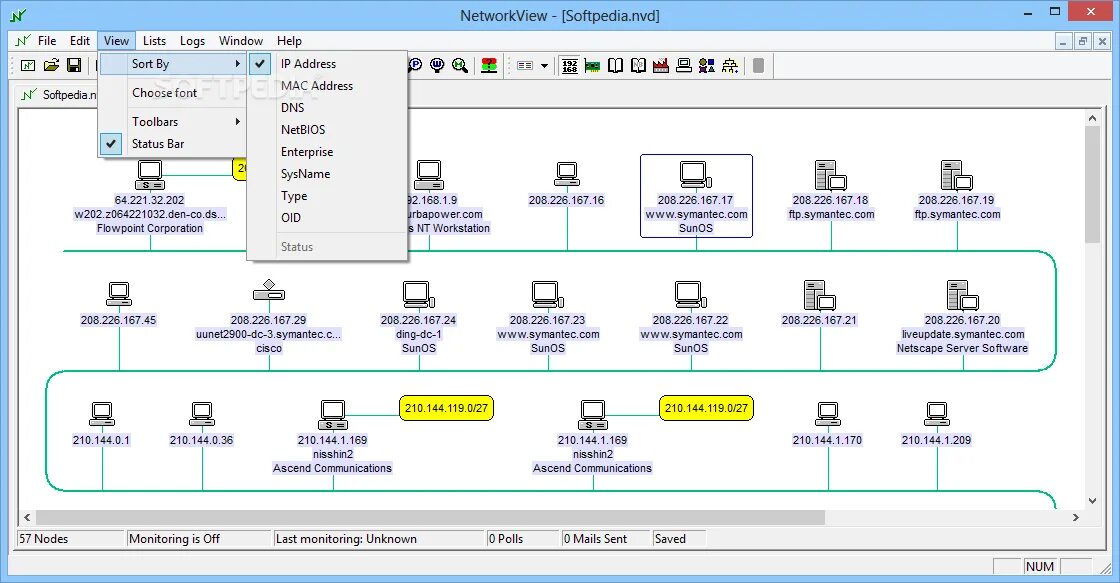Select the 208.226.167.17 SunOS workstation icon
The image size is (1120, 583).
[x=695, y=174]
